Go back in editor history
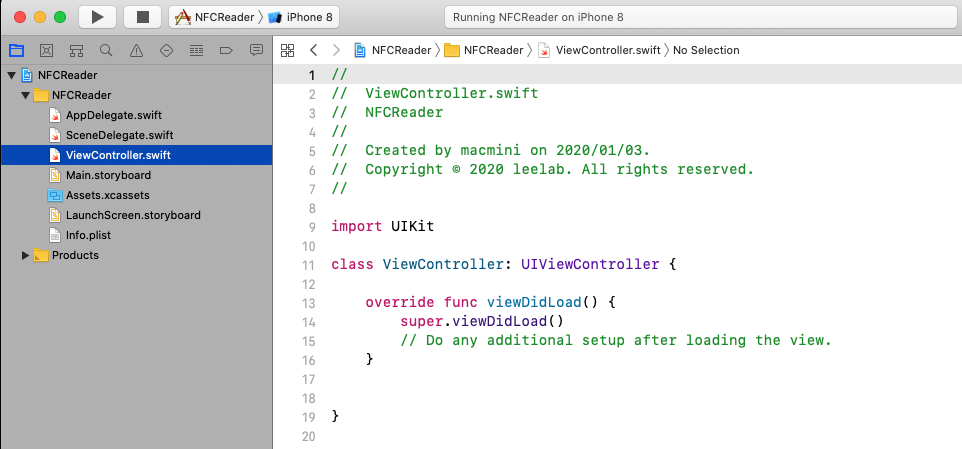The width and height of the screenshot is (962, 449). coord(313,50)
